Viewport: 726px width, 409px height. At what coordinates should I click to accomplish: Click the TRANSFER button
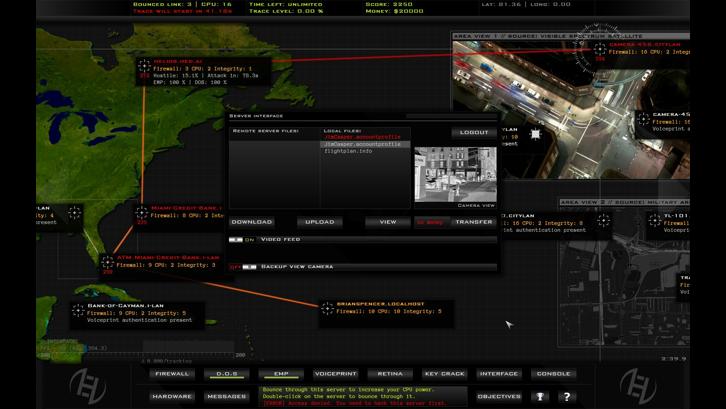(474, 222)
